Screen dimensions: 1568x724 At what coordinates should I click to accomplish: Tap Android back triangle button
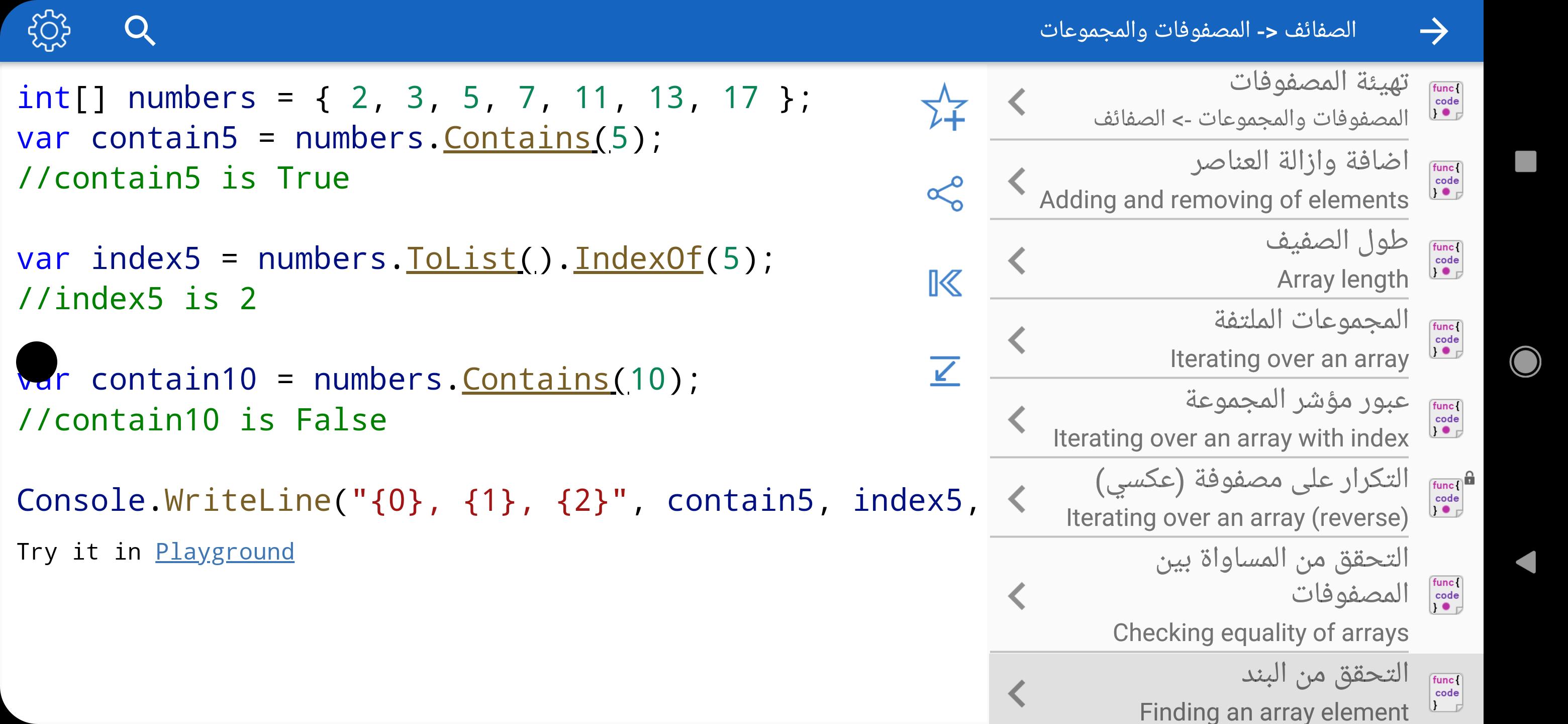(x=1525, y=562)
